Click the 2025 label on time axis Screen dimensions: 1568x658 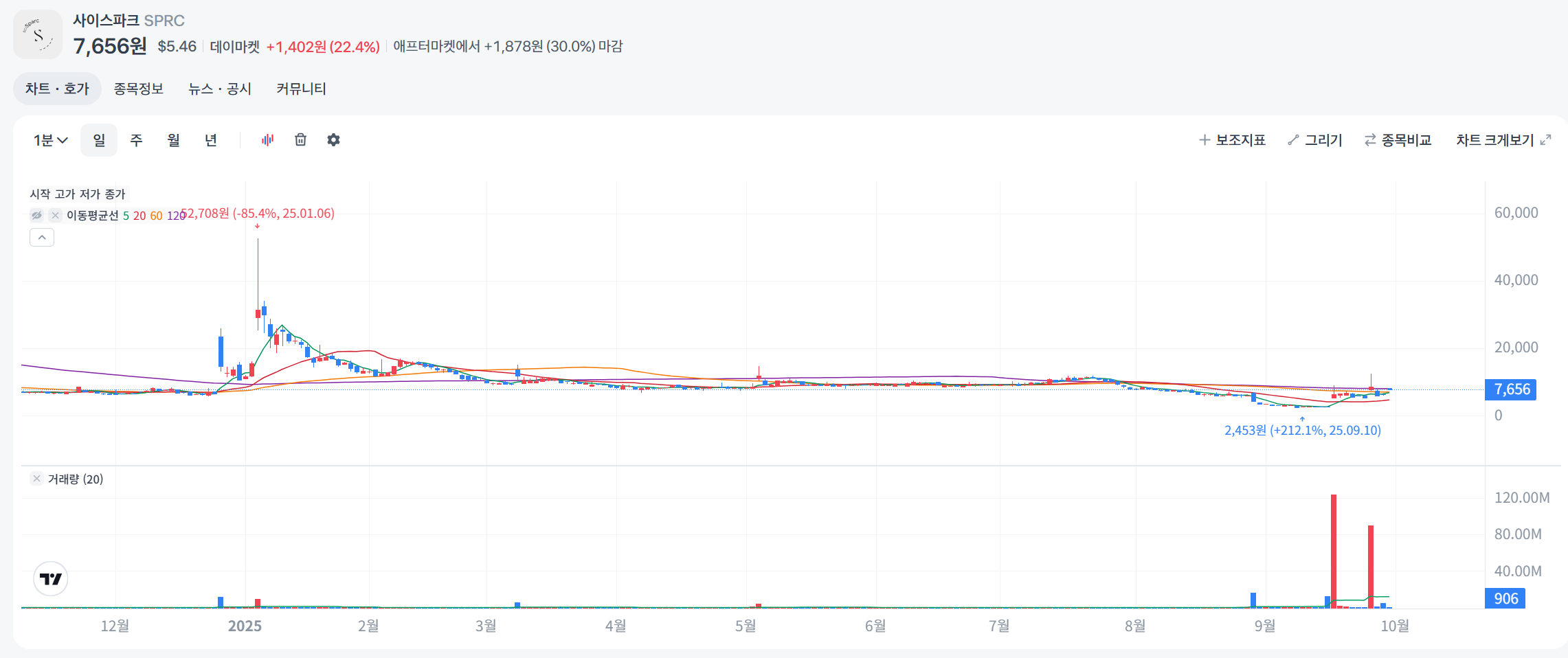pos(245,626)
